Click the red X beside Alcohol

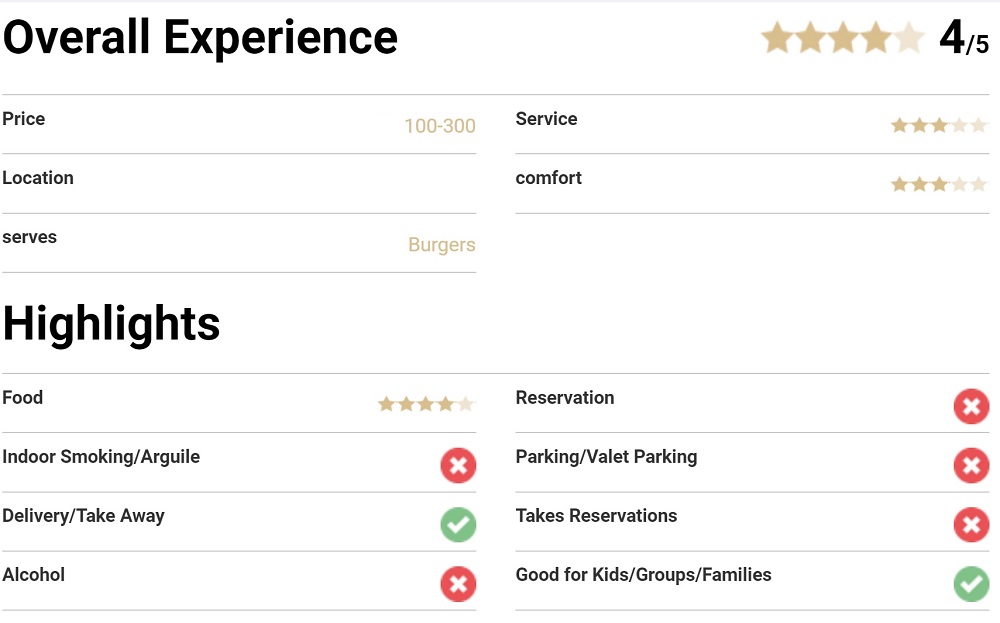tap(458, 584)
